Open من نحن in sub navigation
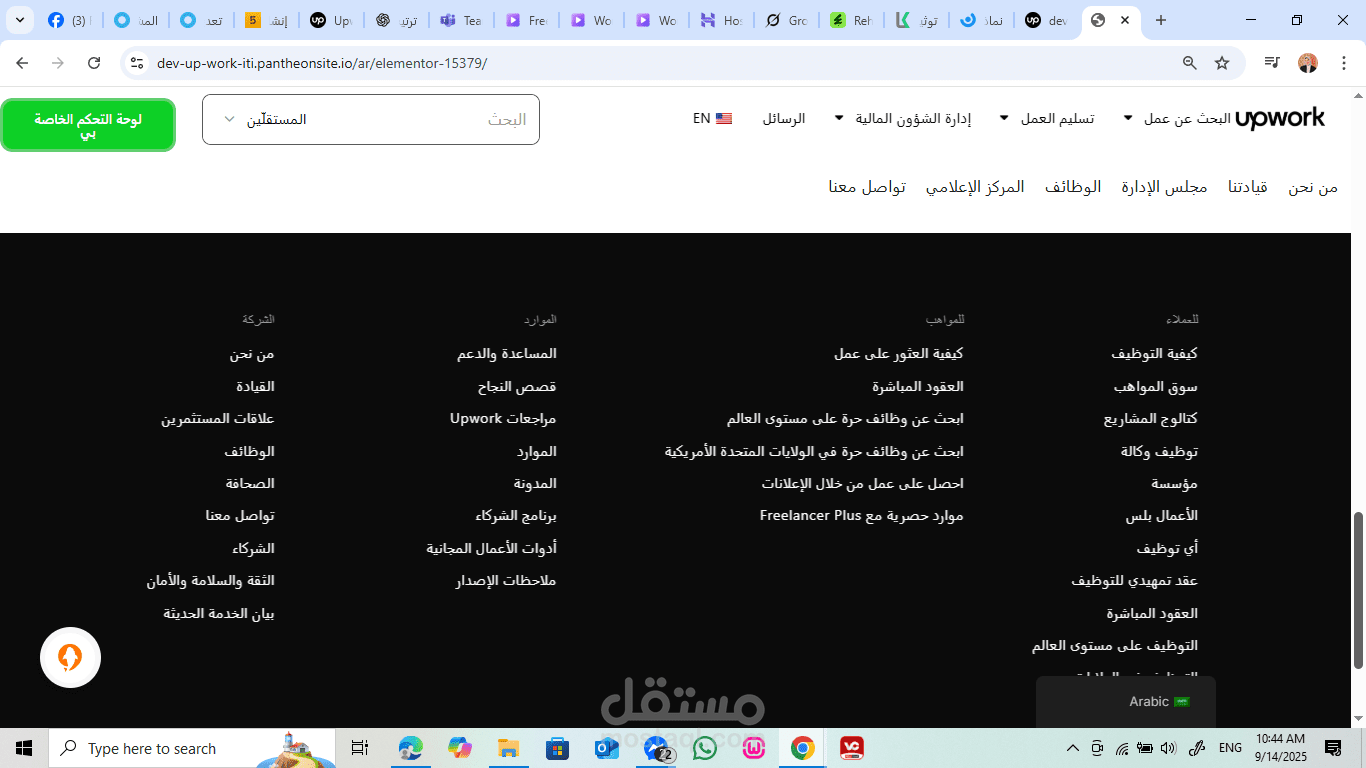Viewport: 1366px width, 768px height. [x=1313, y=187]
